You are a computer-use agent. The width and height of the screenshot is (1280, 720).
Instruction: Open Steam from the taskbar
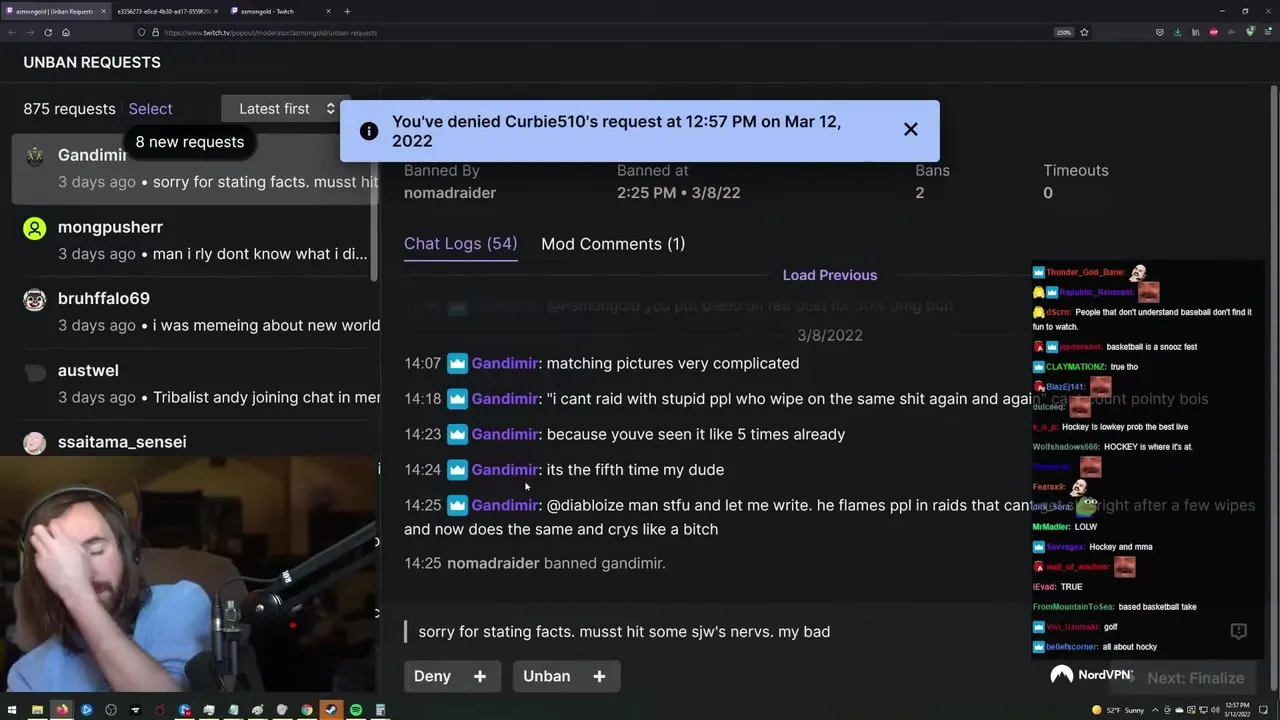pos(331,710)
